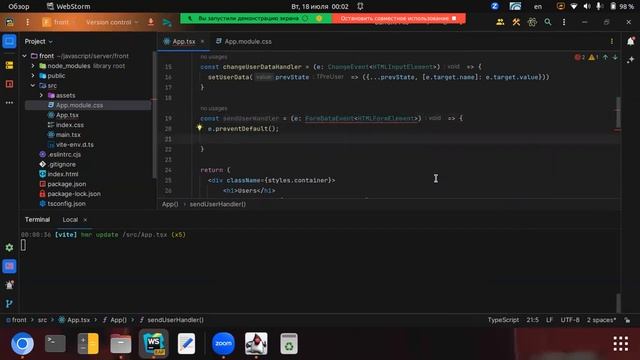Jump to the next highlighted error arrow

tap(615, 57)
